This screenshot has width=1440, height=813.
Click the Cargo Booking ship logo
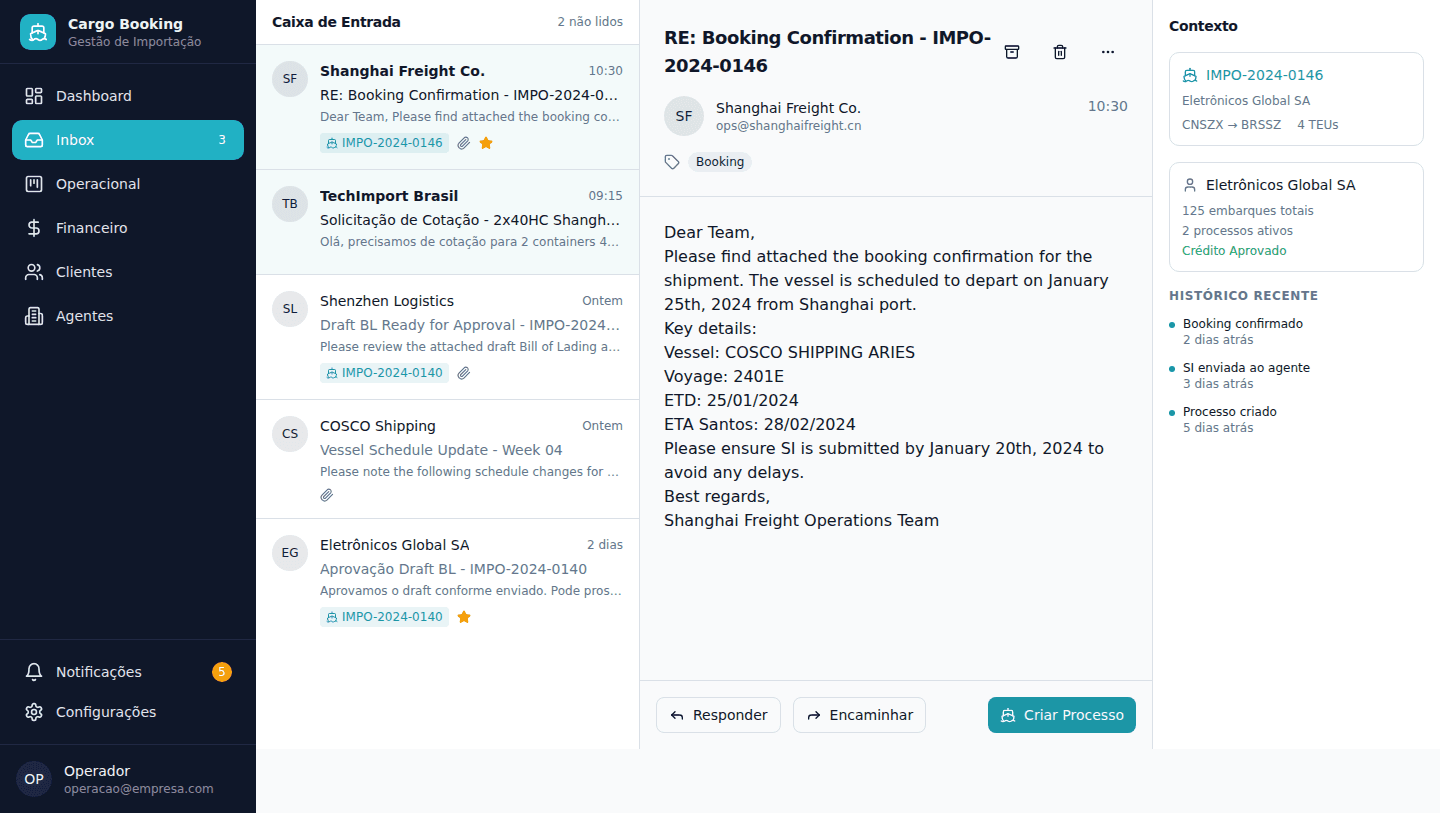pyautogui.click(x=38, y=32)
